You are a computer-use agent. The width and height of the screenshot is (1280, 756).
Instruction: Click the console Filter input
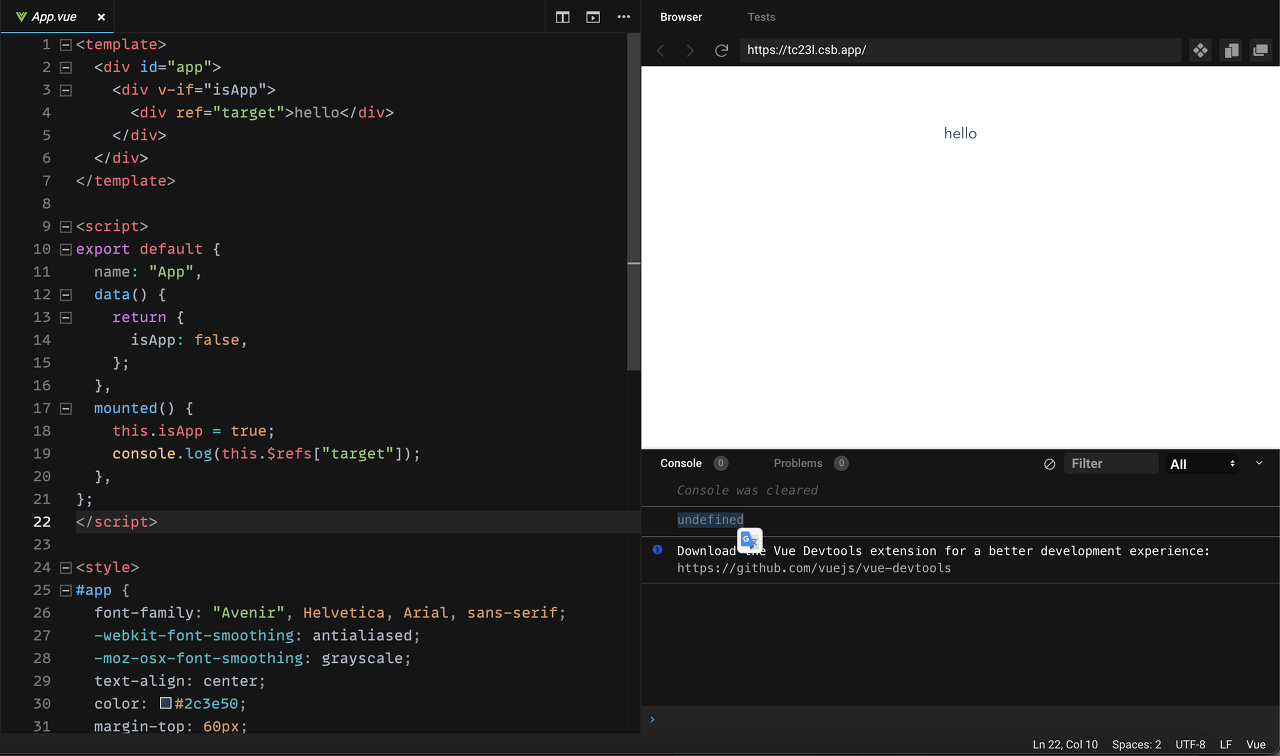click(1110, 464)
